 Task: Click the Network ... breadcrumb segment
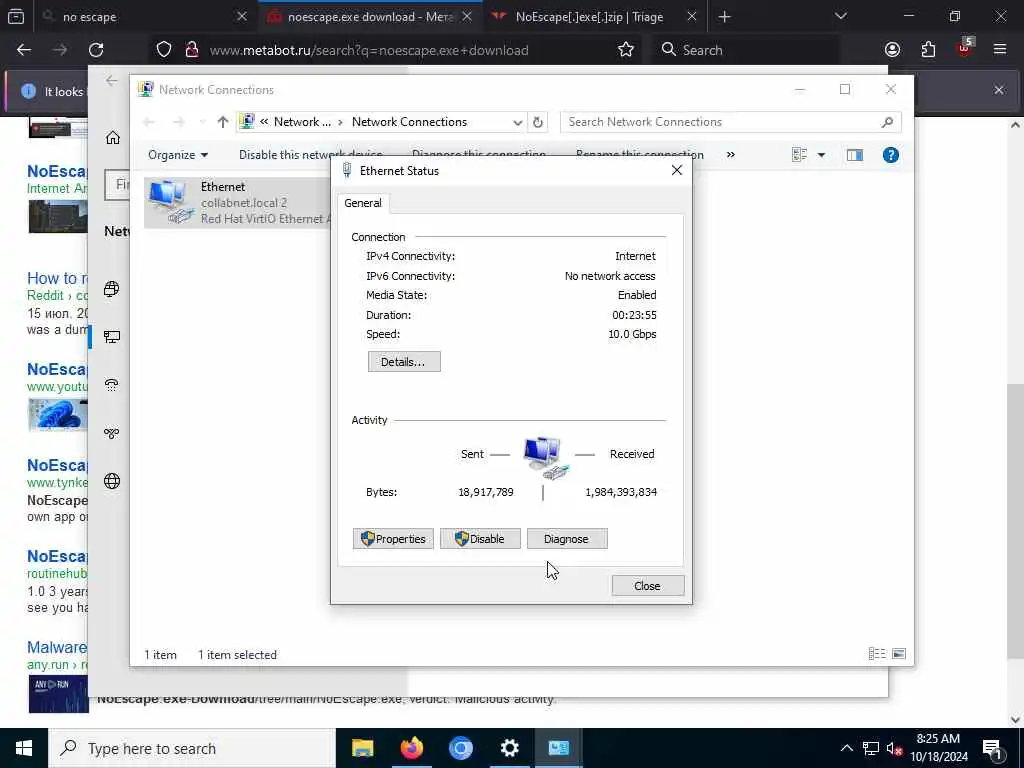tap(302, 122)
